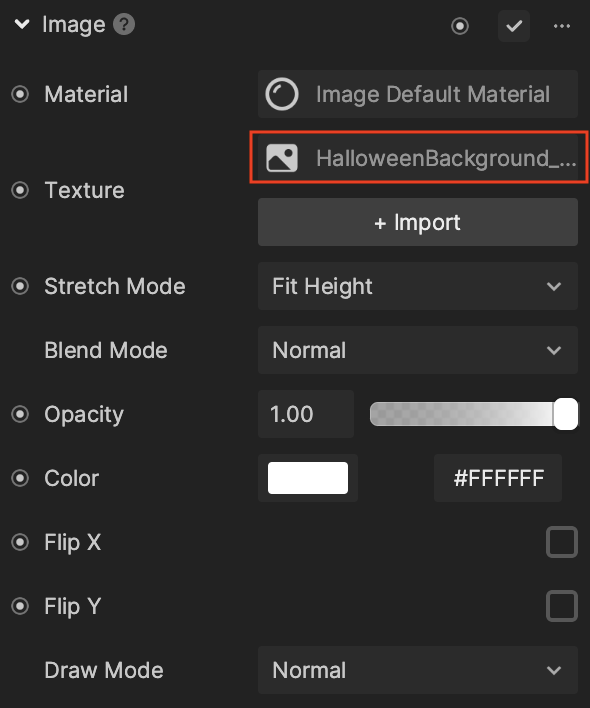Click the white color swatch
The width and height of the screenshot is (590, 708).
click(308, 478)
